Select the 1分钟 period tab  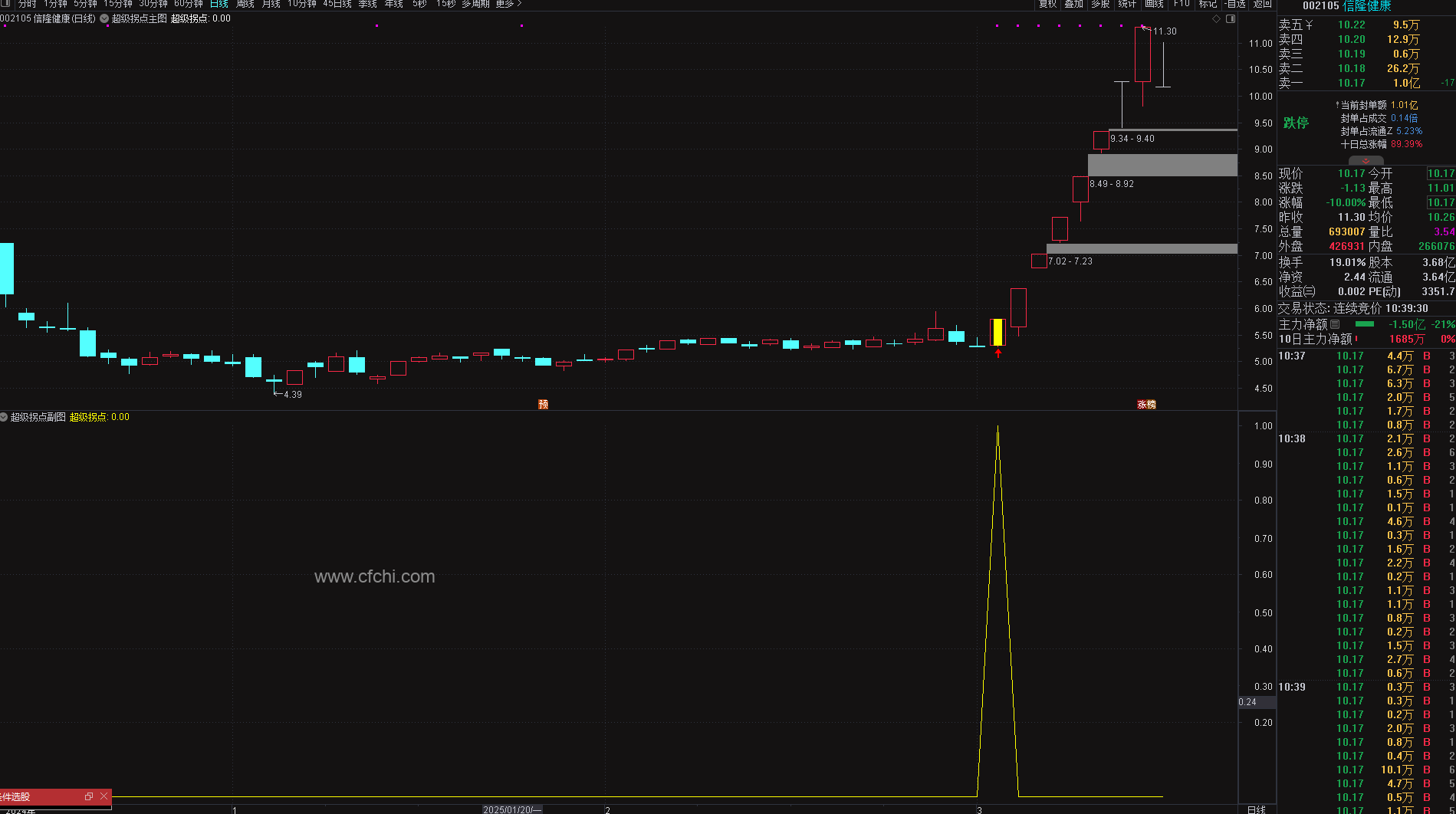tap(56, 4)
